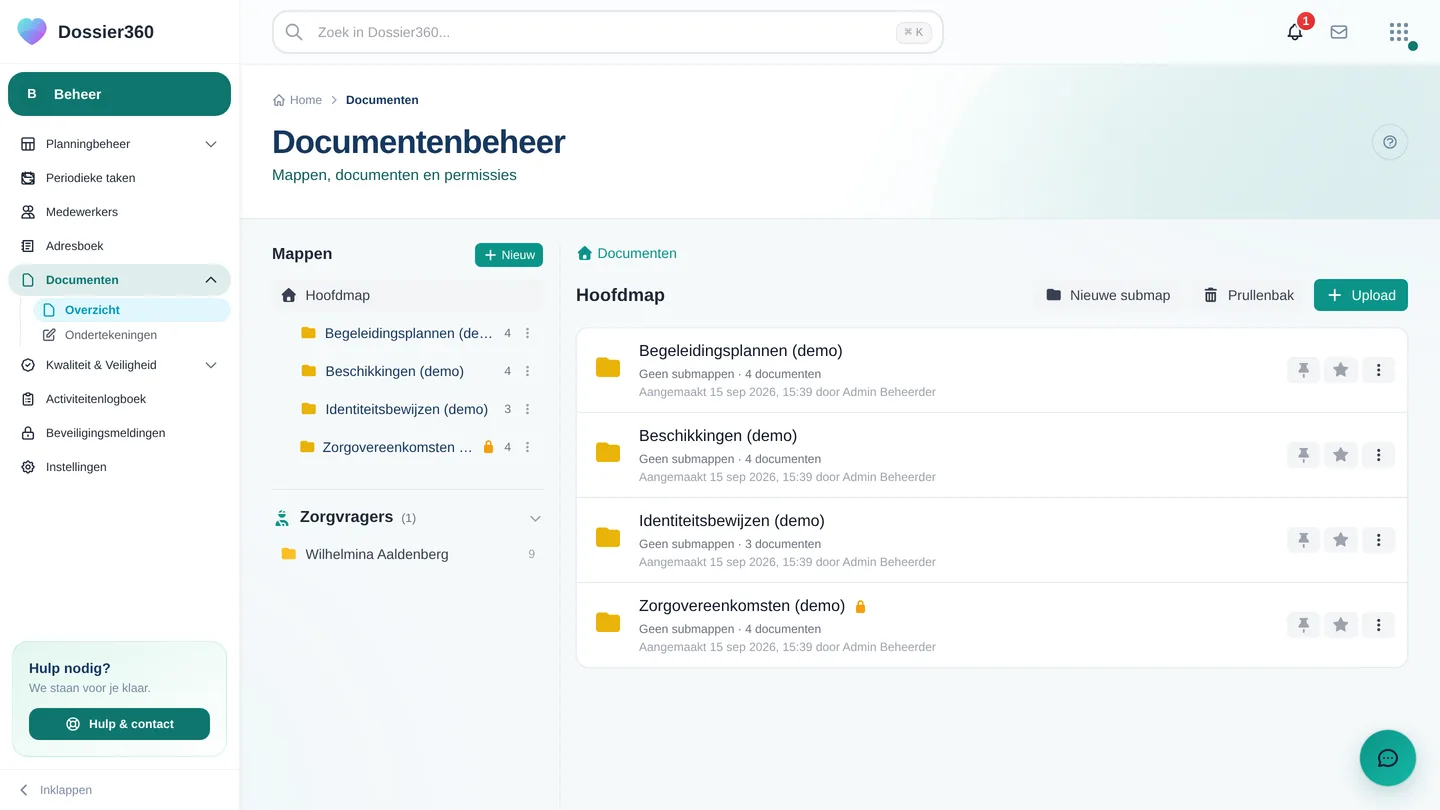This screenshot has width=1440, height=810.
Task: Open the chat bubble widget
Action: coord(1388,758)
